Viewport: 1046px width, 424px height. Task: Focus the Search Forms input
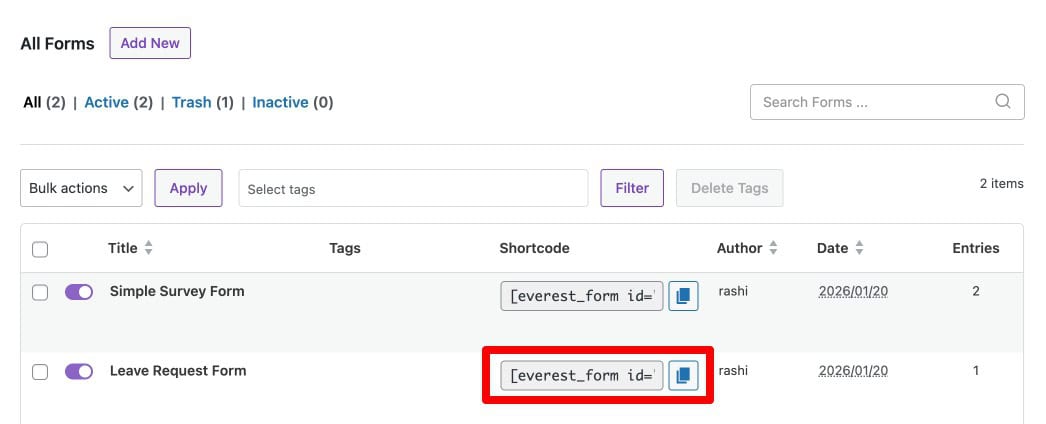[x=887, y=102]
